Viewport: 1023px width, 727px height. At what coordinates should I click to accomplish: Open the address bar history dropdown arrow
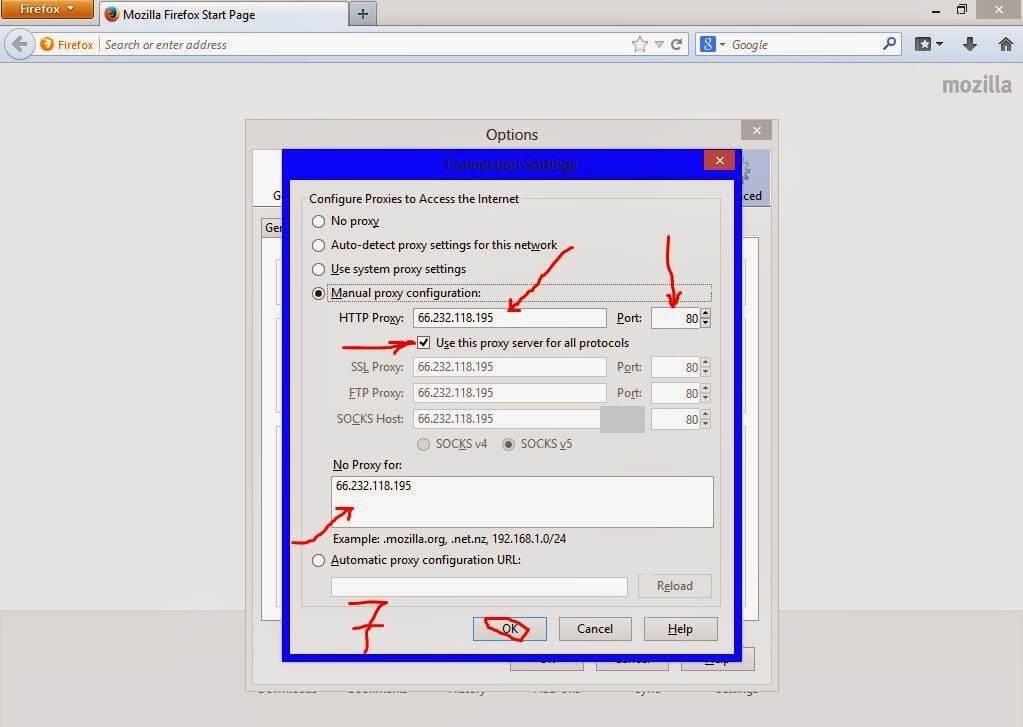(x=659, y=44)
